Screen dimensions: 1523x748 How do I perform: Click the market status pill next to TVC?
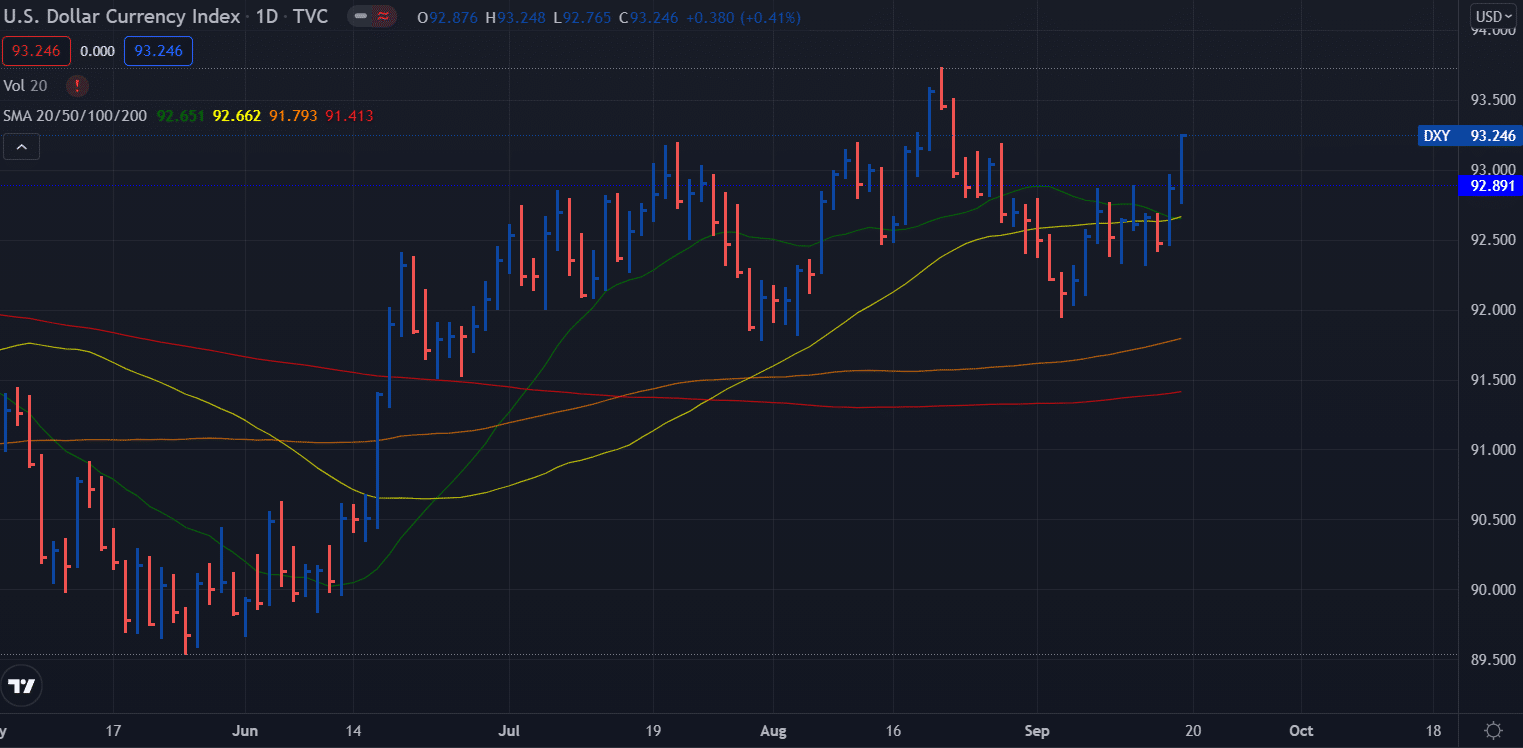371,18
